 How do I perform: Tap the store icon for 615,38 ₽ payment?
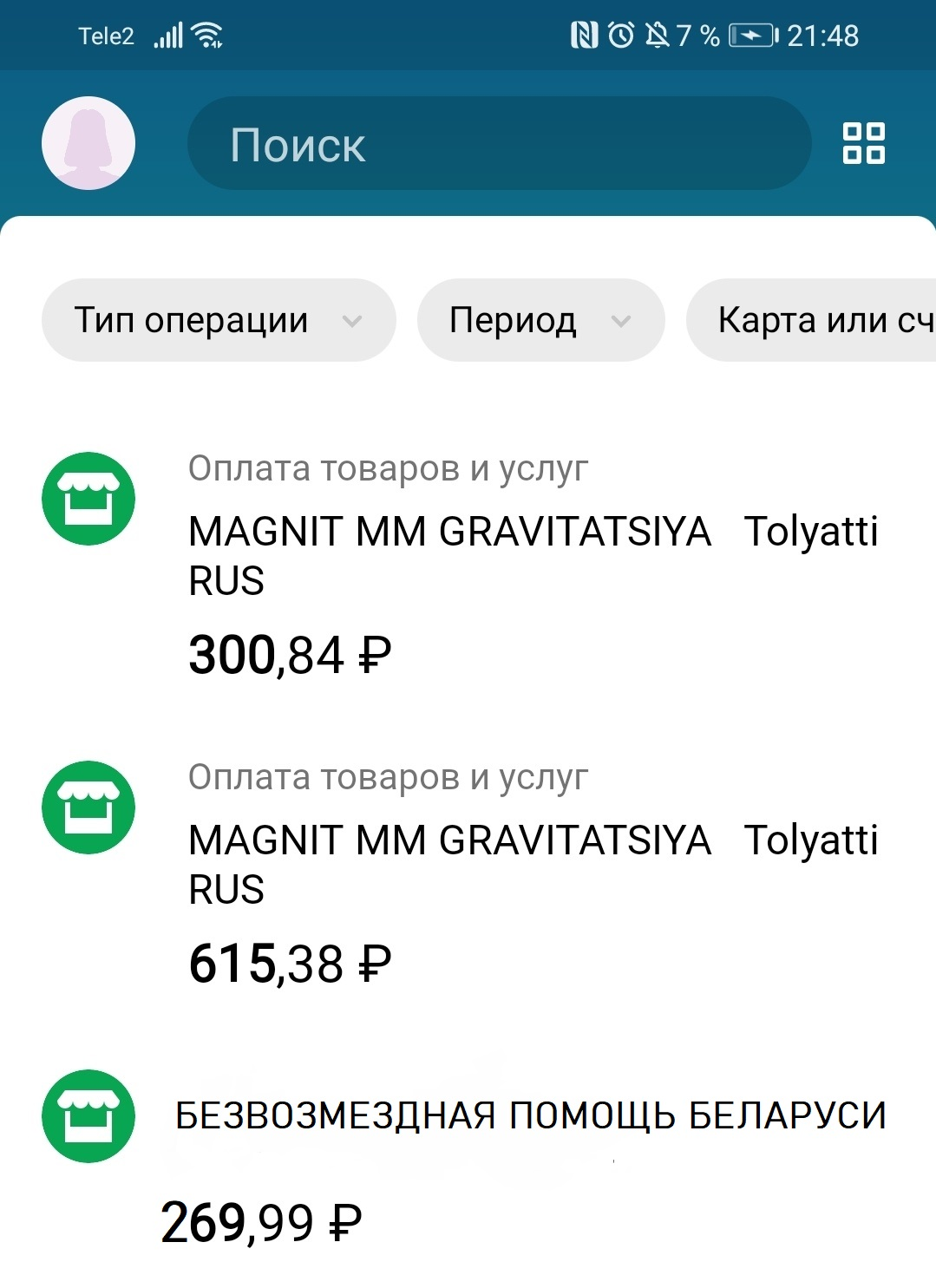coord(88,807)
